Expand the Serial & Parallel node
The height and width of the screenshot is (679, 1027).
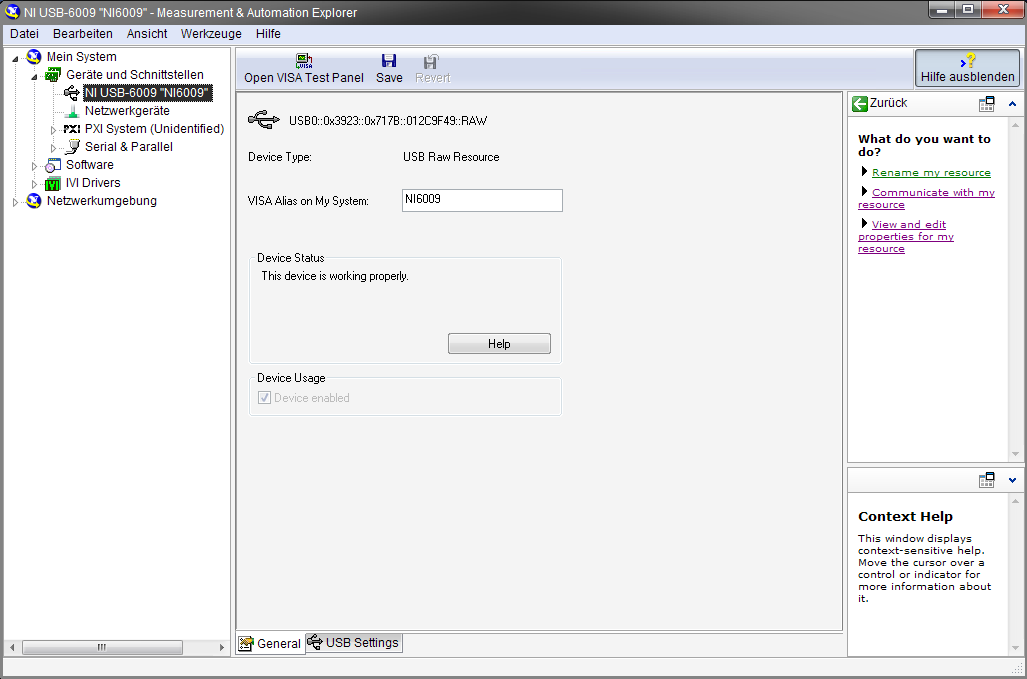pos(54,148)
